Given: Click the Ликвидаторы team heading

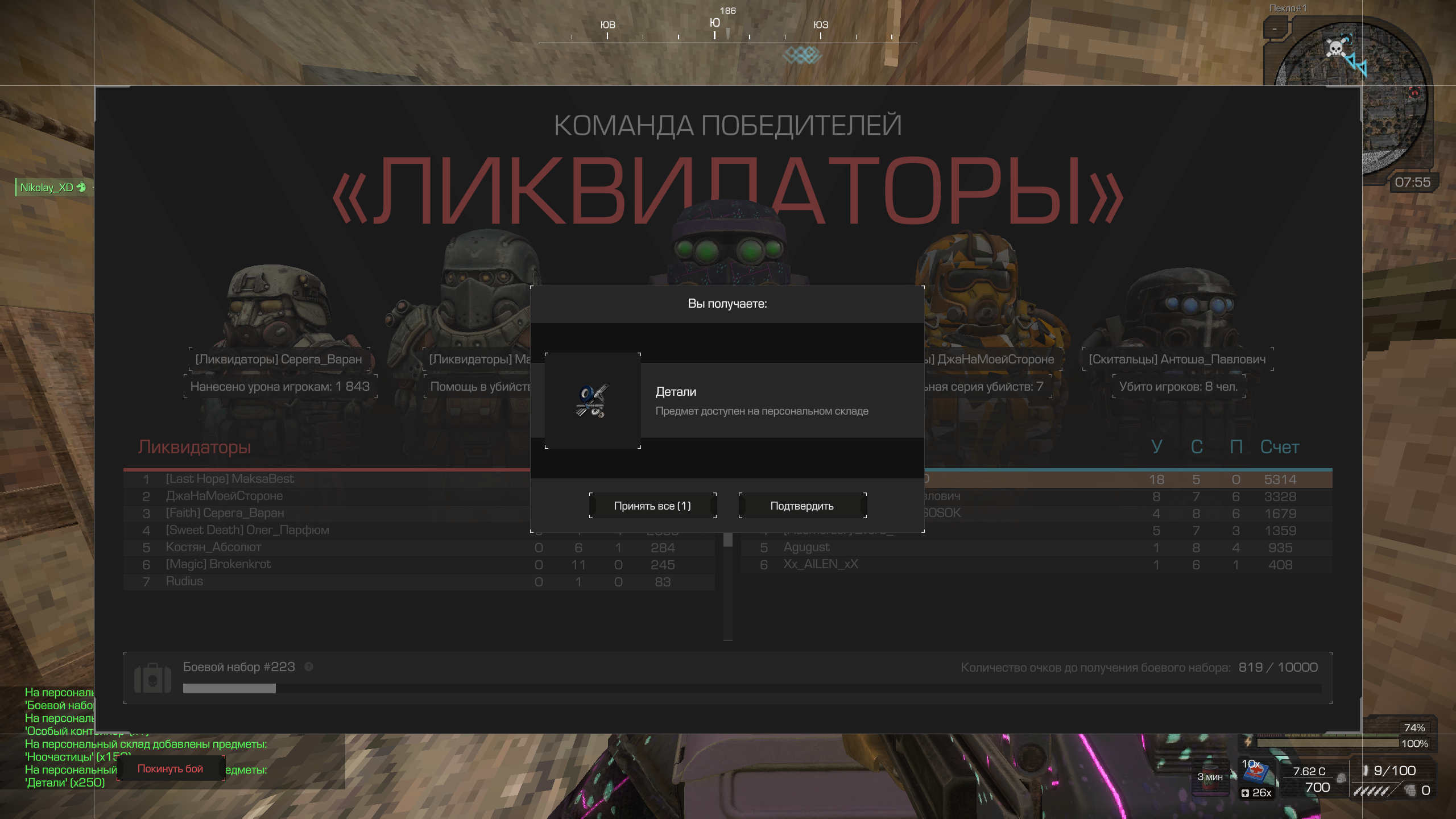Looking at the screenshot, I should coord(194,447).
